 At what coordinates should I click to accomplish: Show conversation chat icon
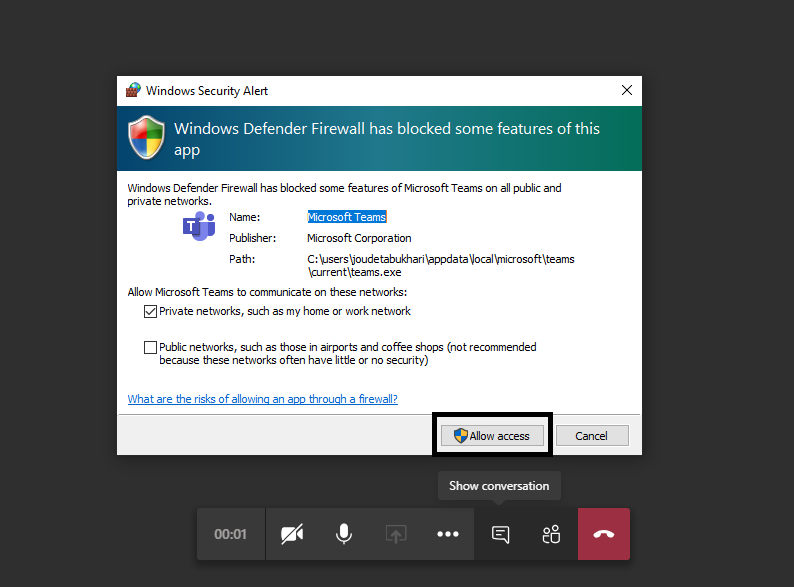500,534
